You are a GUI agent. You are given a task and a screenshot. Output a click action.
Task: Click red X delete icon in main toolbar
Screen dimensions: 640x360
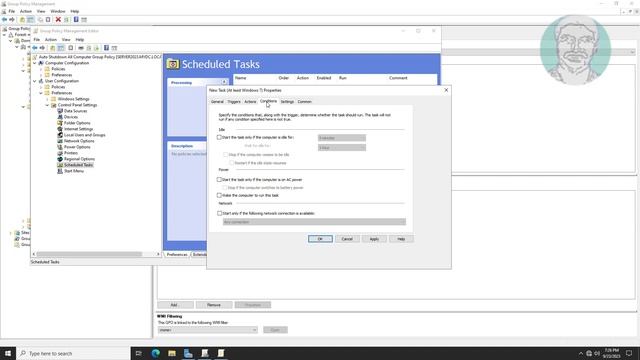[x=58, y=20]
